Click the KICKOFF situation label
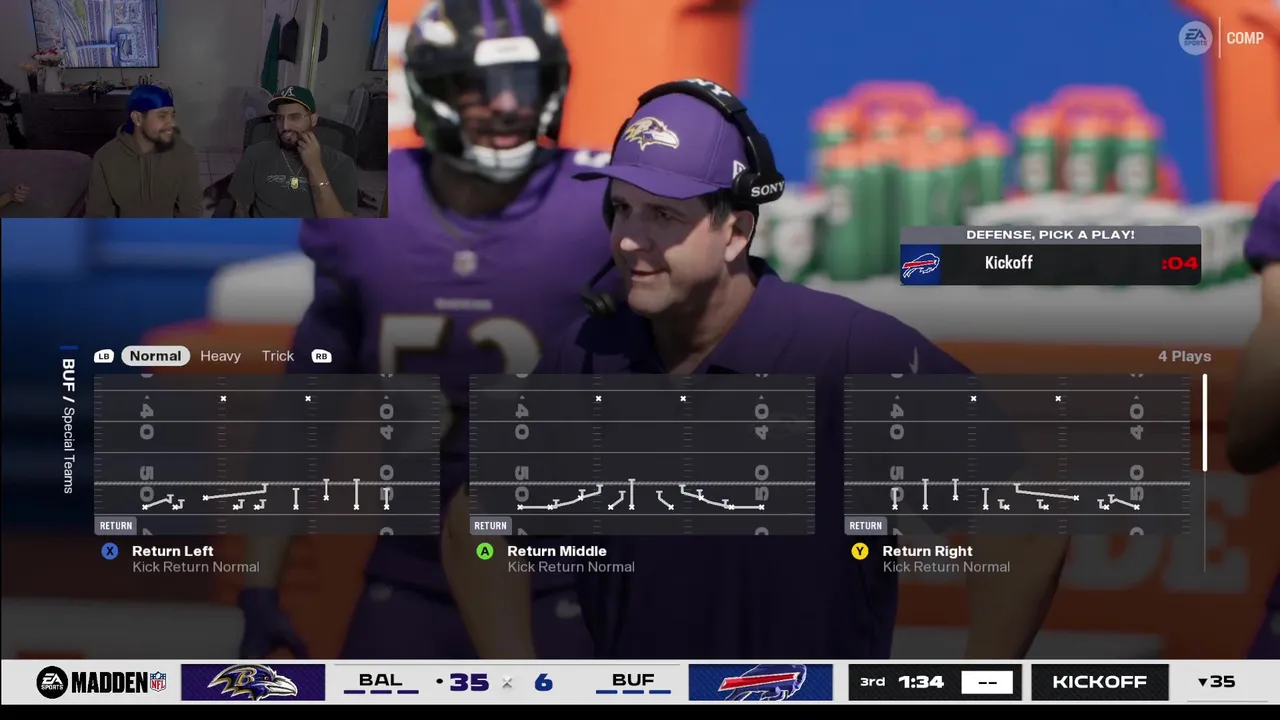The width and height of the screenshot is (1280, 720). click(1099, 682)
